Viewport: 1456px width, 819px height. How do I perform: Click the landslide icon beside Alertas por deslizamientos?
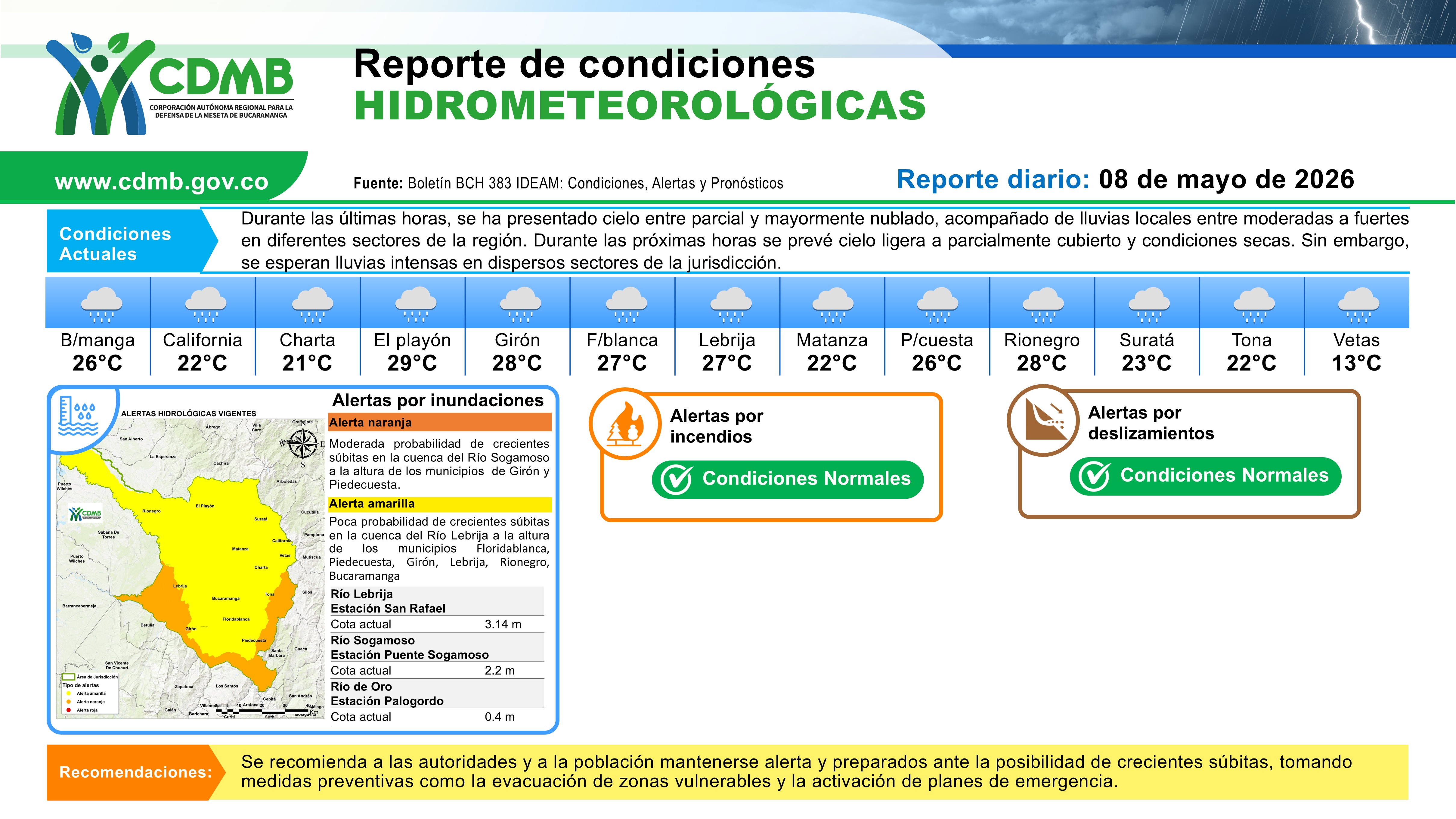(1043, 420)
